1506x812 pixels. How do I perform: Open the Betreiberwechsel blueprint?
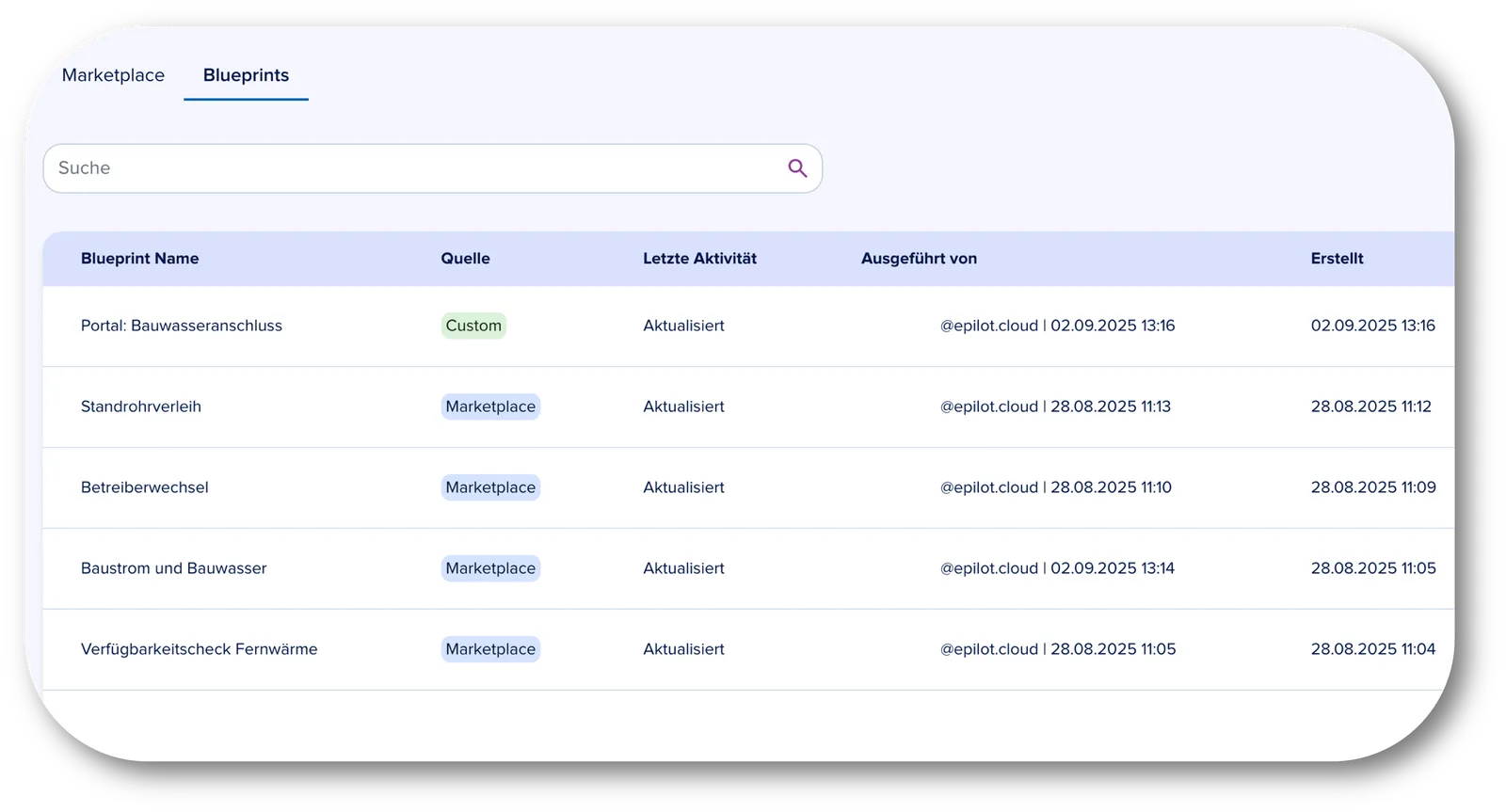point(145,487)
